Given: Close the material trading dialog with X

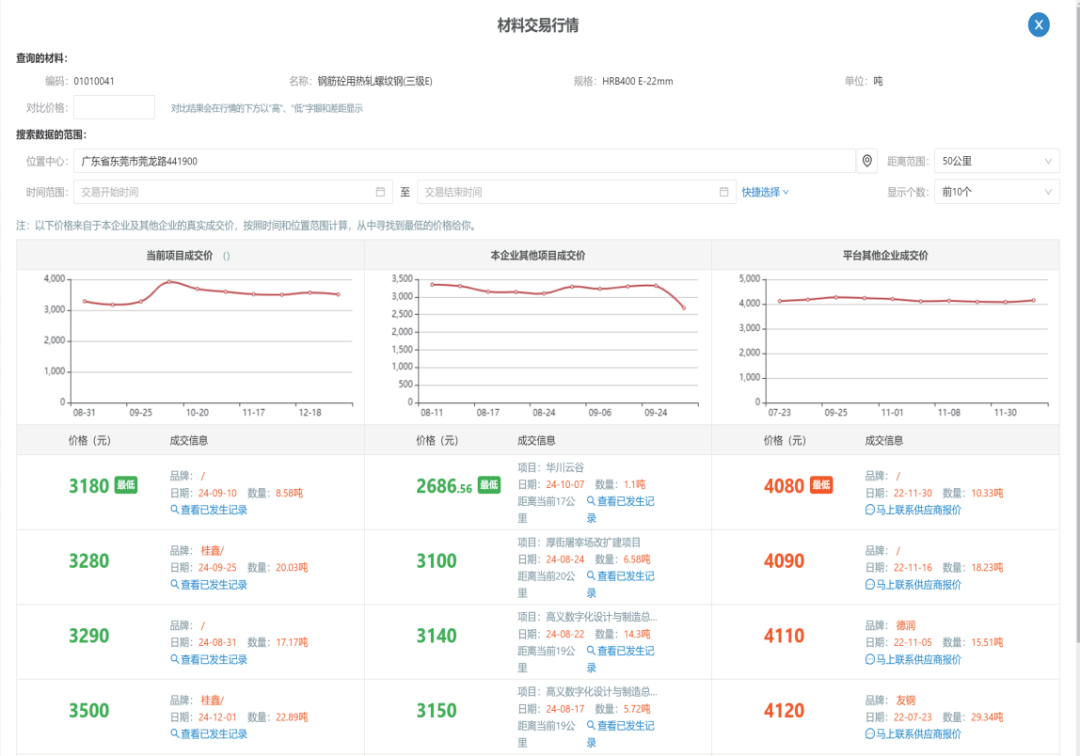Looking at the screenshot, I should (1039, 25).
